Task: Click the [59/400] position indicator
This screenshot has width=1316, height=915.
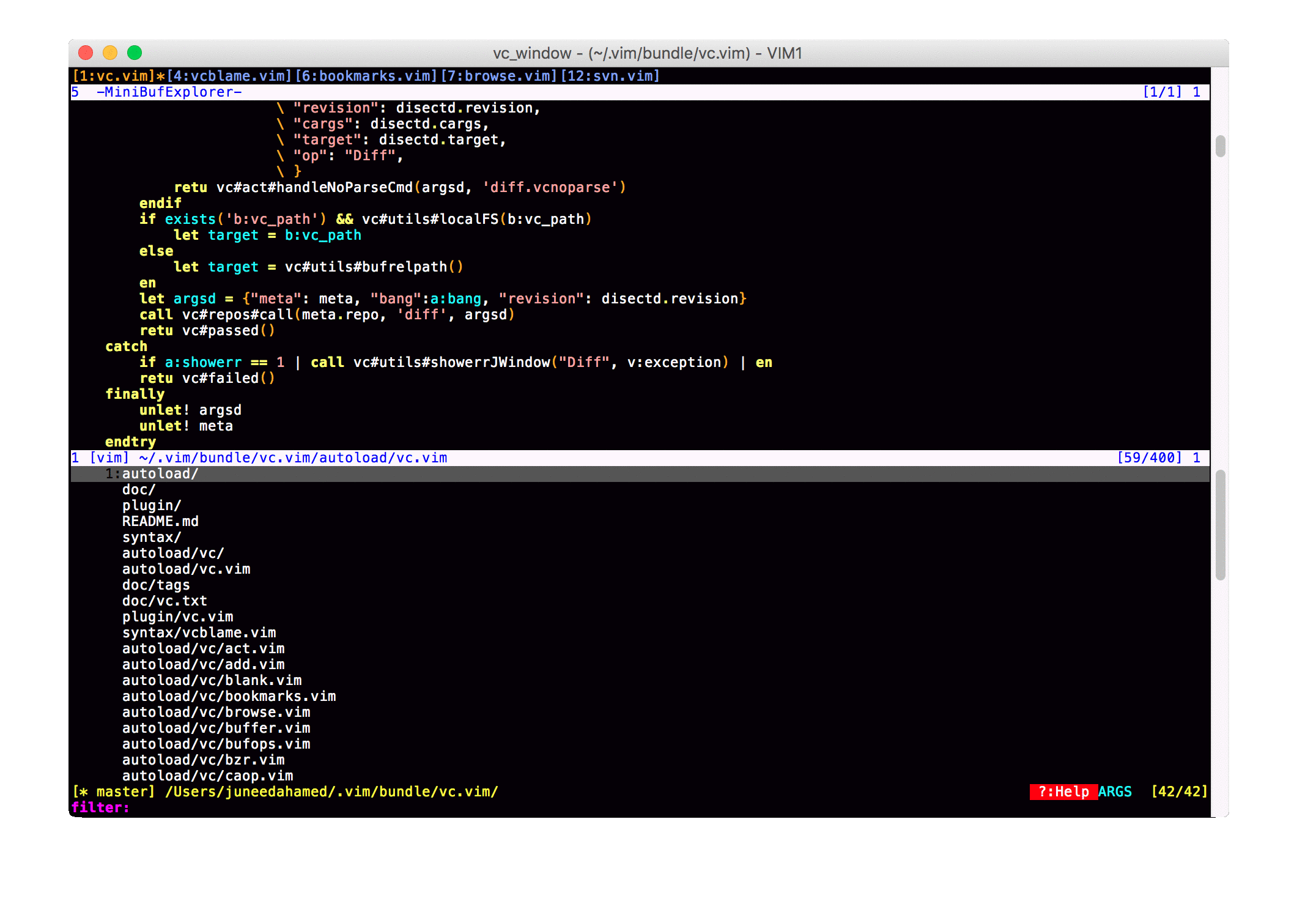Action: [1150, 457]
